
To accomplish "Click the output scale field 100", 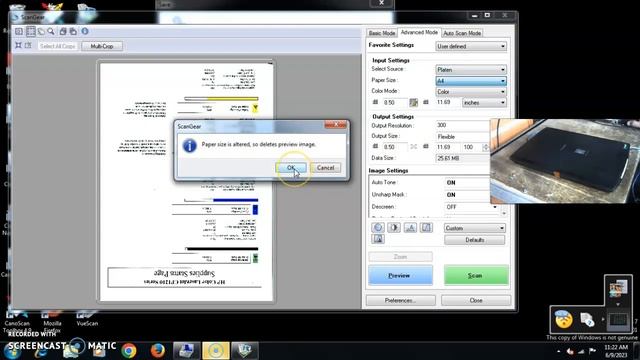I will point(471,147).
